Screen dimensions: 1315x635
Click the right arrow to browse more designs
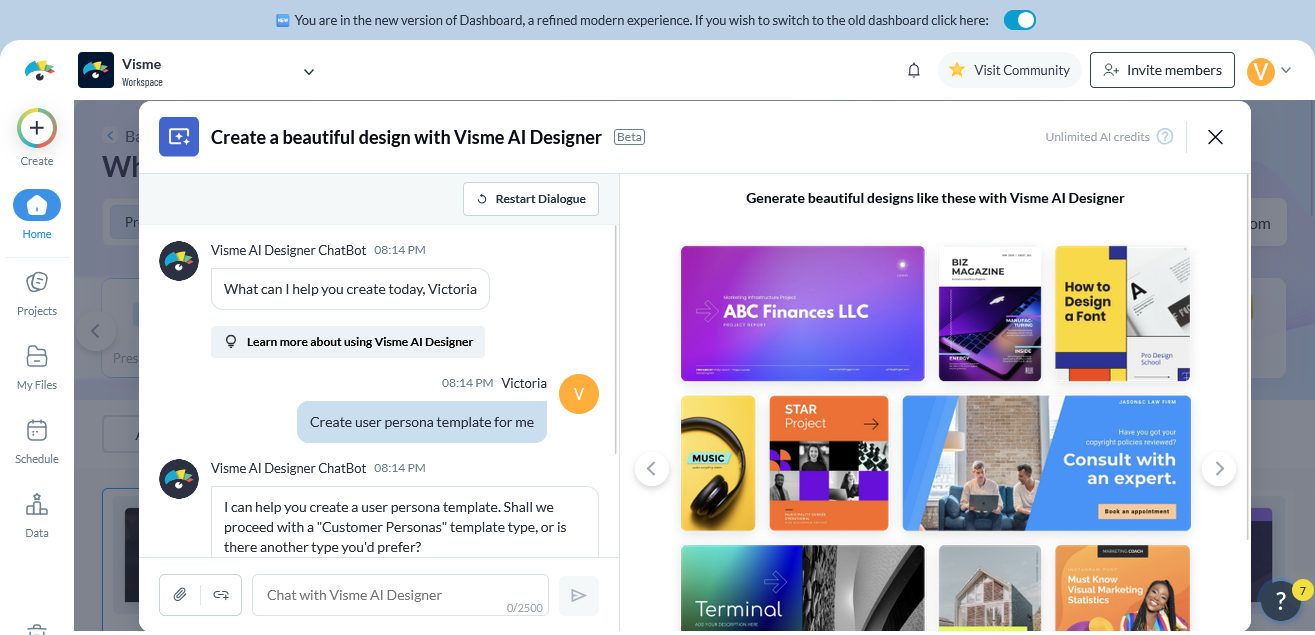pos(1219,468)
